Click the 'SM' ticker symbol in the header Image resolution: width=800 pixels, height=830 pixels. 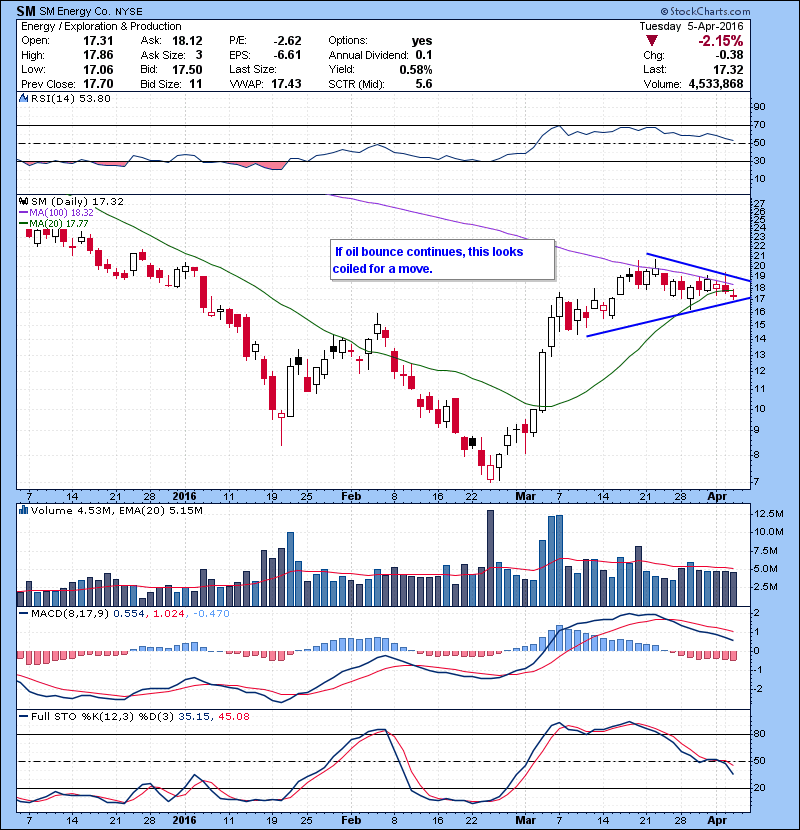(26, 11)
